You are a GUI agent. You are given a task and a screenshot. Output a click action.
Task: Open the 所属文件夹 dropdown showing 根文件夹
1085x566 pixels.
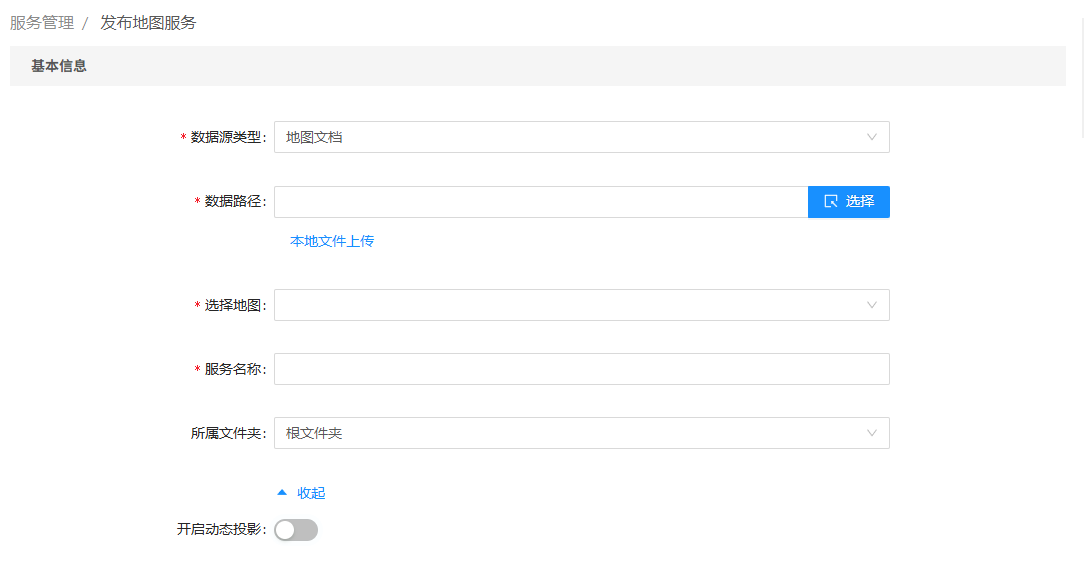click(570, 433)
